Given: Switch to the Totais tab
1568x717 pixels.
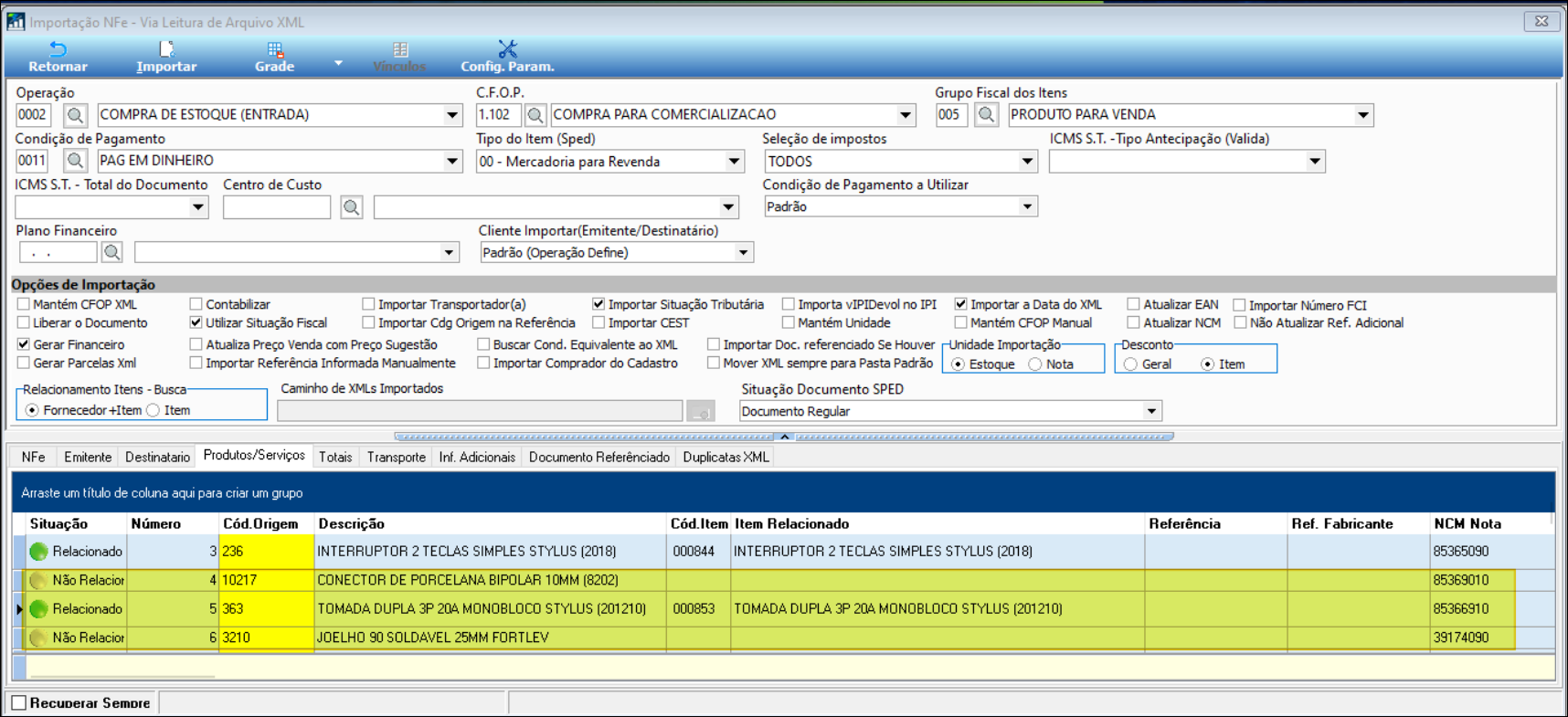Looking at the screenshot, I should 335,457.
